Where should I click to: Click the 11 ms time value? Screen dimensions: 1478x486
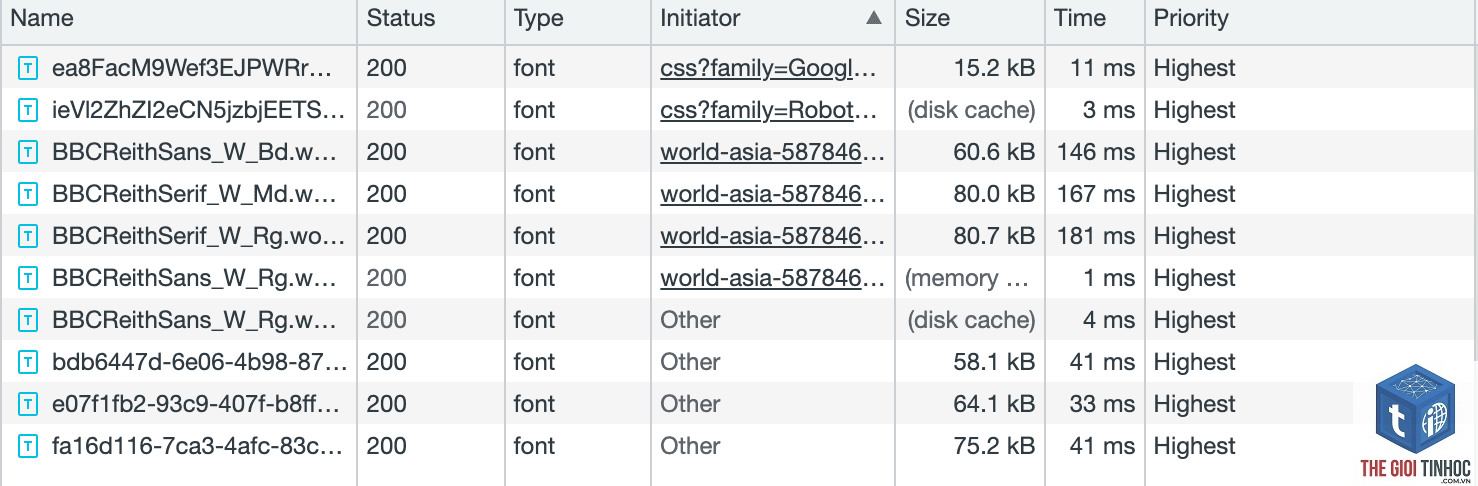(x=1103, y=69)
